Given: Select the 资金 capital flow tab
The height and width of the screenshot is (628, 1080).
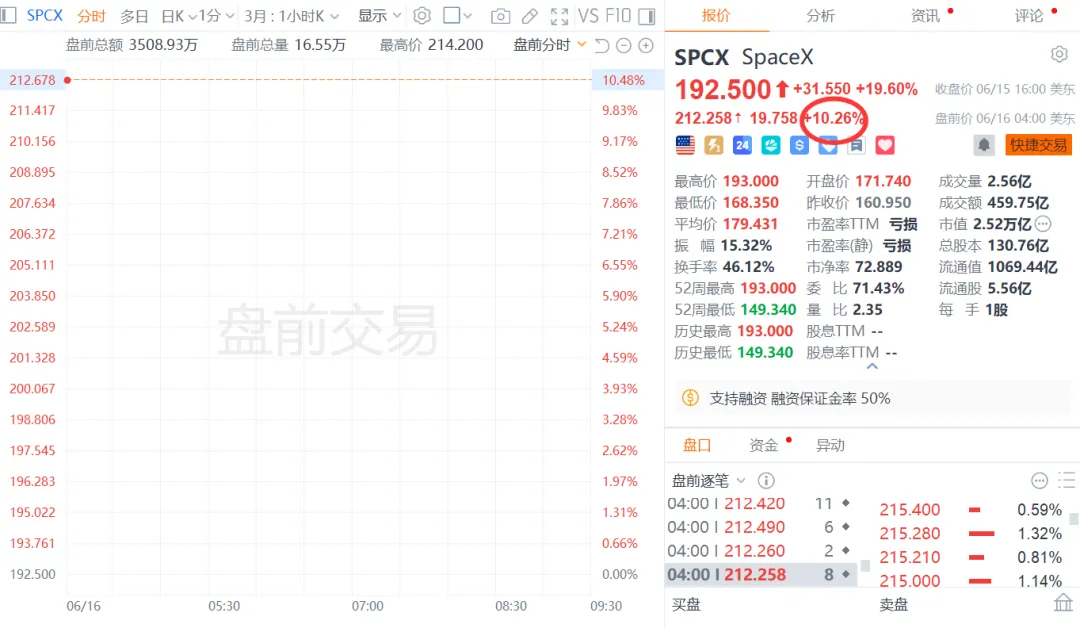Looking at the screenshot, I should pyautogui.click(x=763, y=446).
